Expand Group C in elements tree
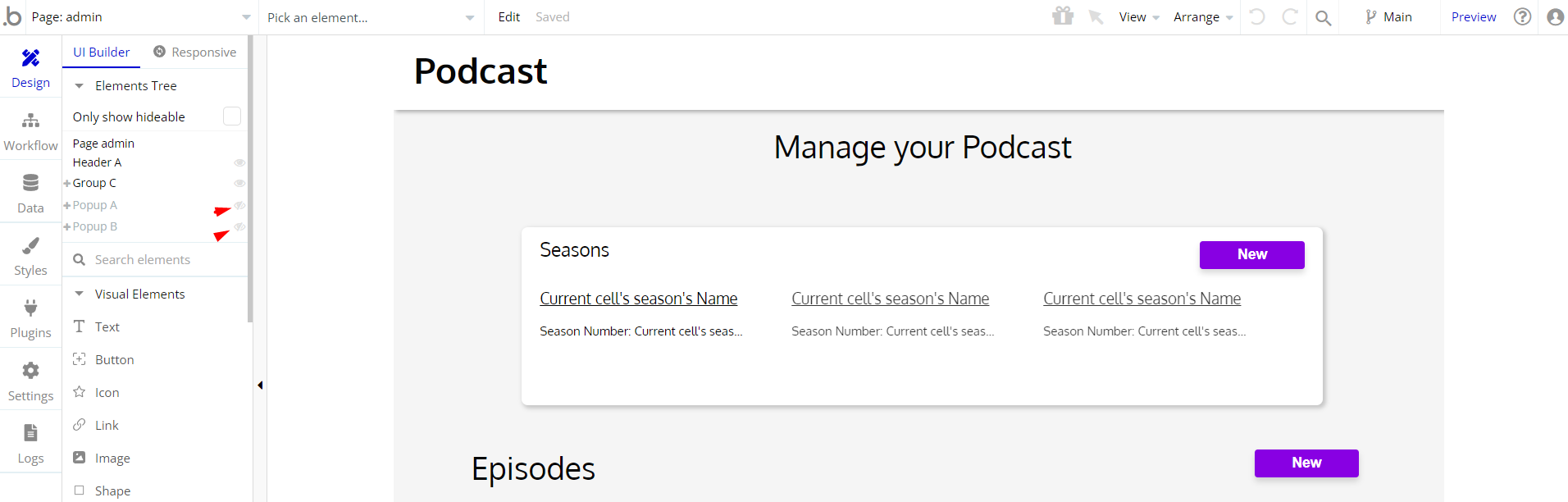 click(67, 183)
